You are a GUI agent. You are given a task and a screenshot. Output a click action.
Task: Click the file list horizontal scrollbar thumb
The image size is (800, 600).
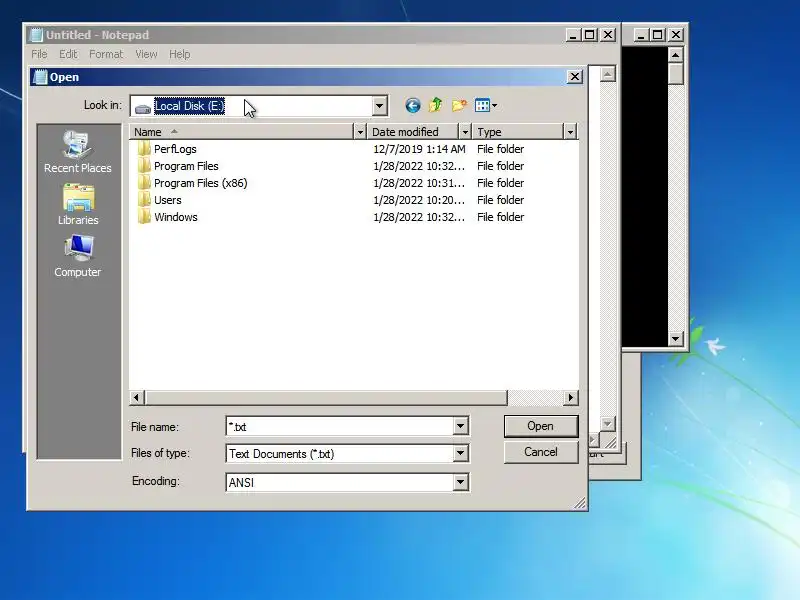tap(326, 397)
